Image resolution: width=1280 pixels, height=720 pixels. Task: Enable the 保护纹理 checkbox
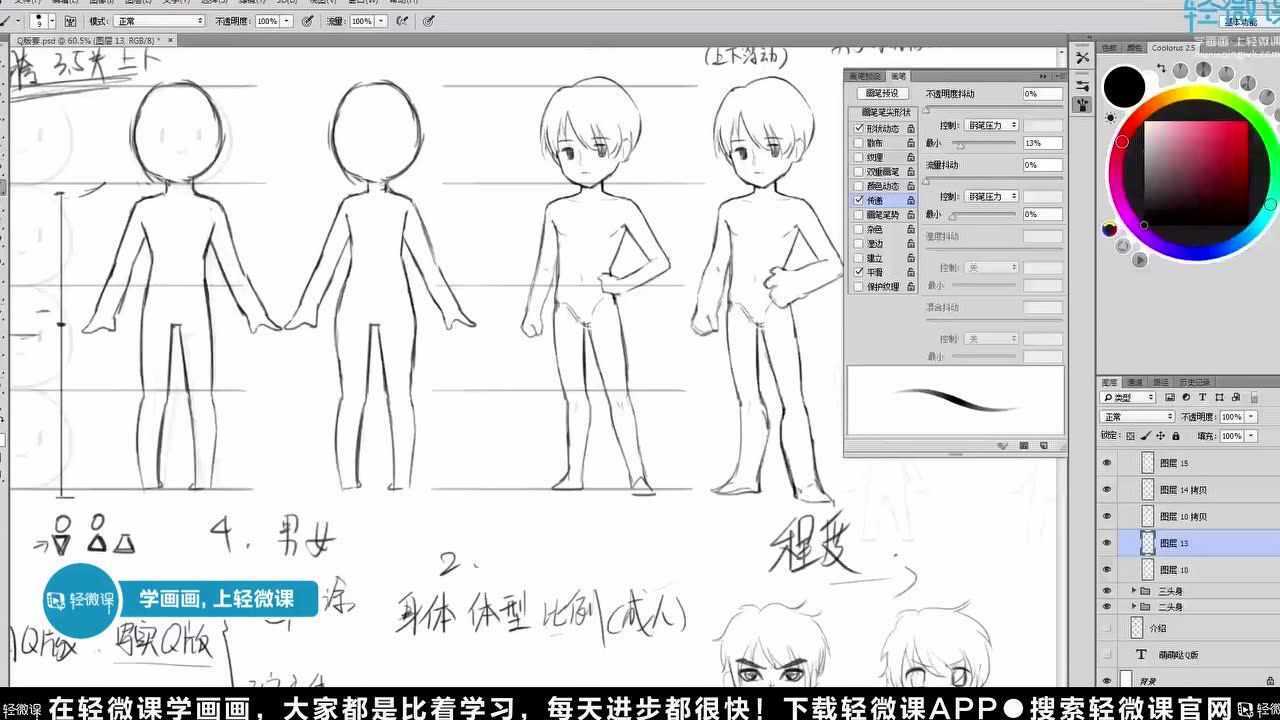(x=858, y=286)
